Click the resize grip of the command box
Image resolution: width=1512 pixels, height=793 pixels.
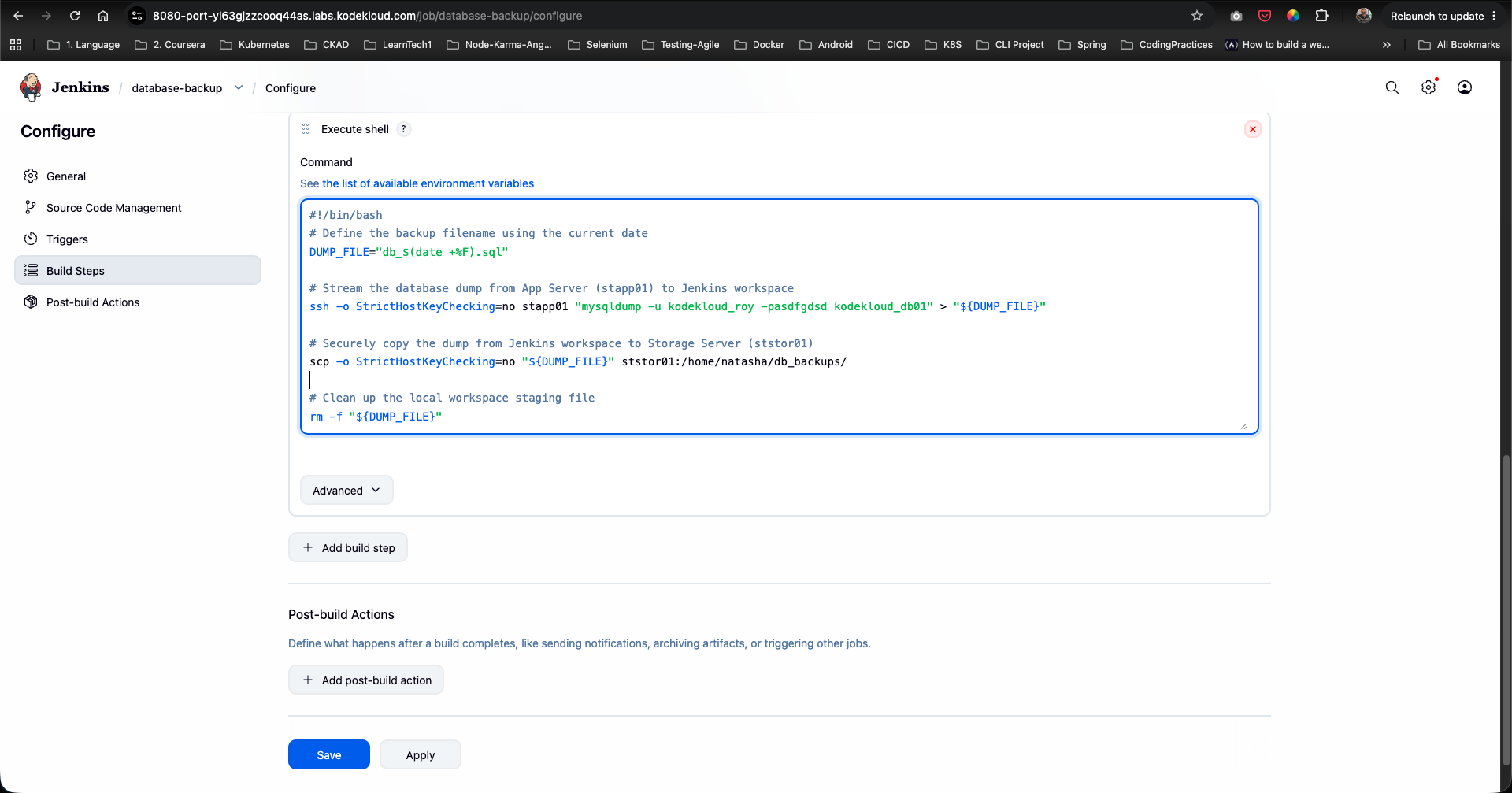[1243, 426]
